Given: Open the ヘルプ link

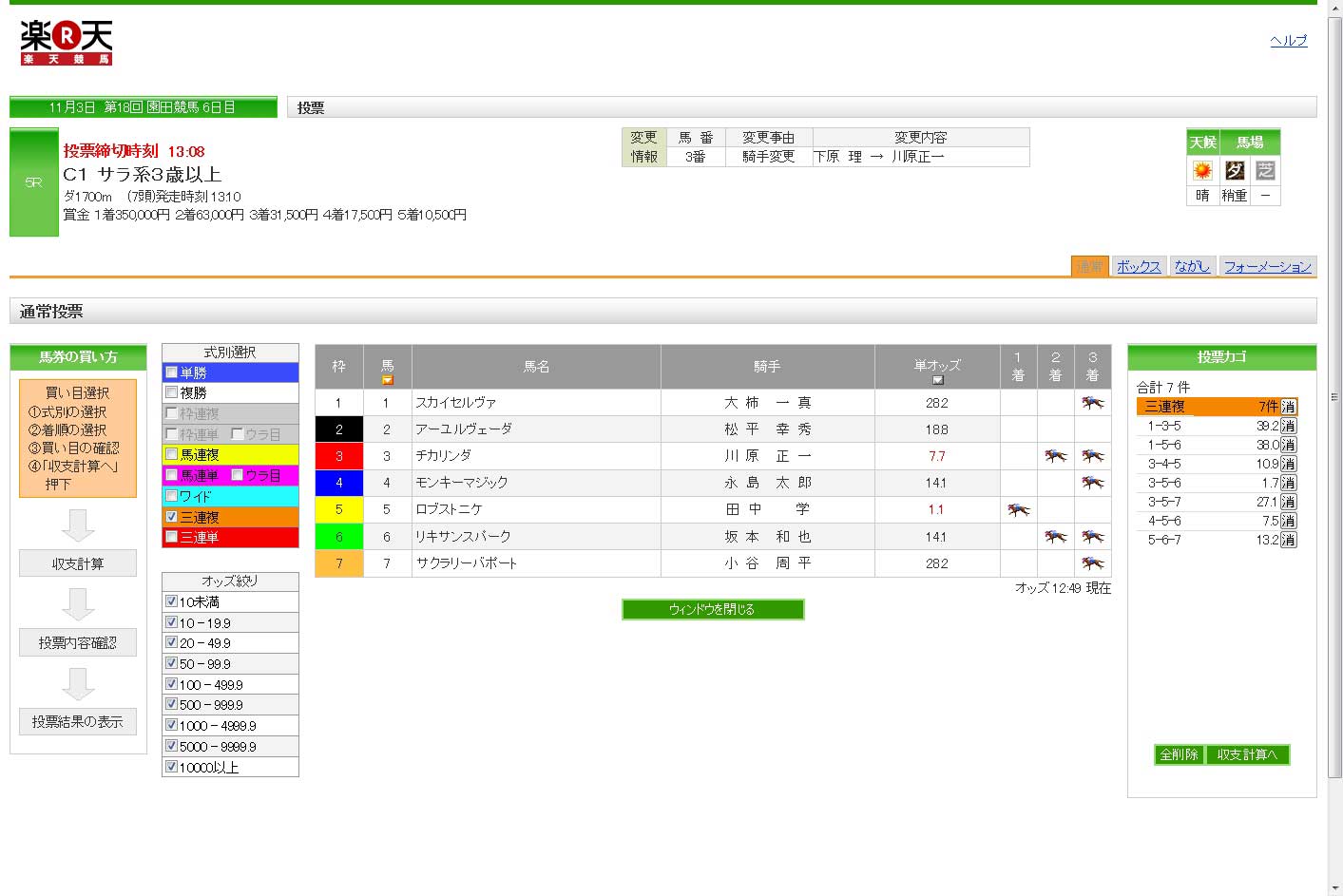Looking at the screenshot, I should [x=1288, y=41].
